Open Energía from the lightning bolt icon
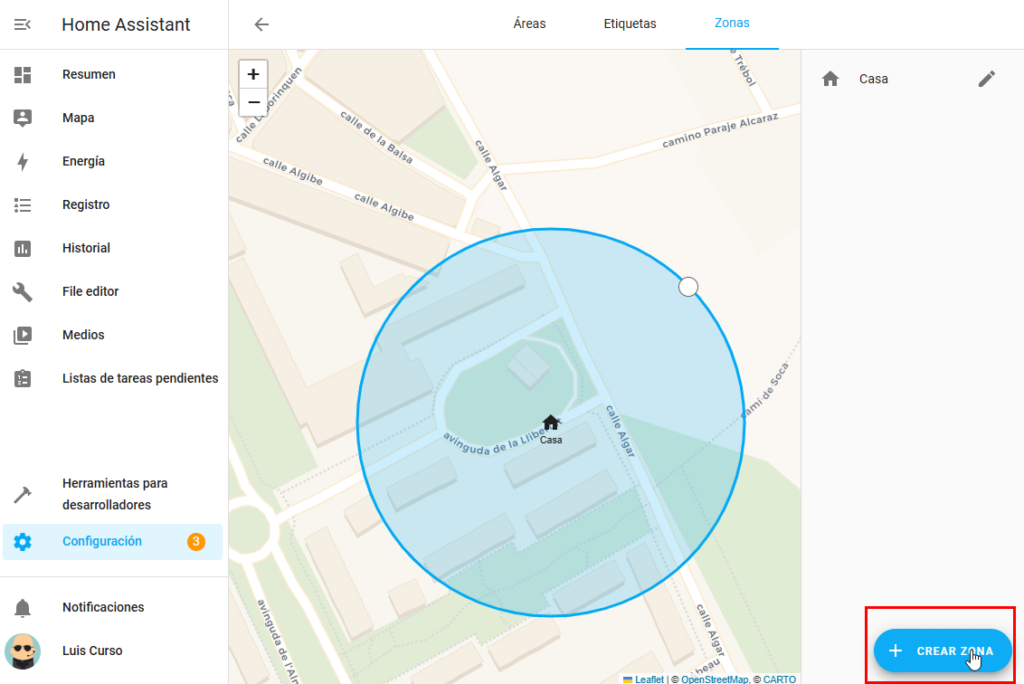This screenshot has height=684, width=1024. coord(22,161)
